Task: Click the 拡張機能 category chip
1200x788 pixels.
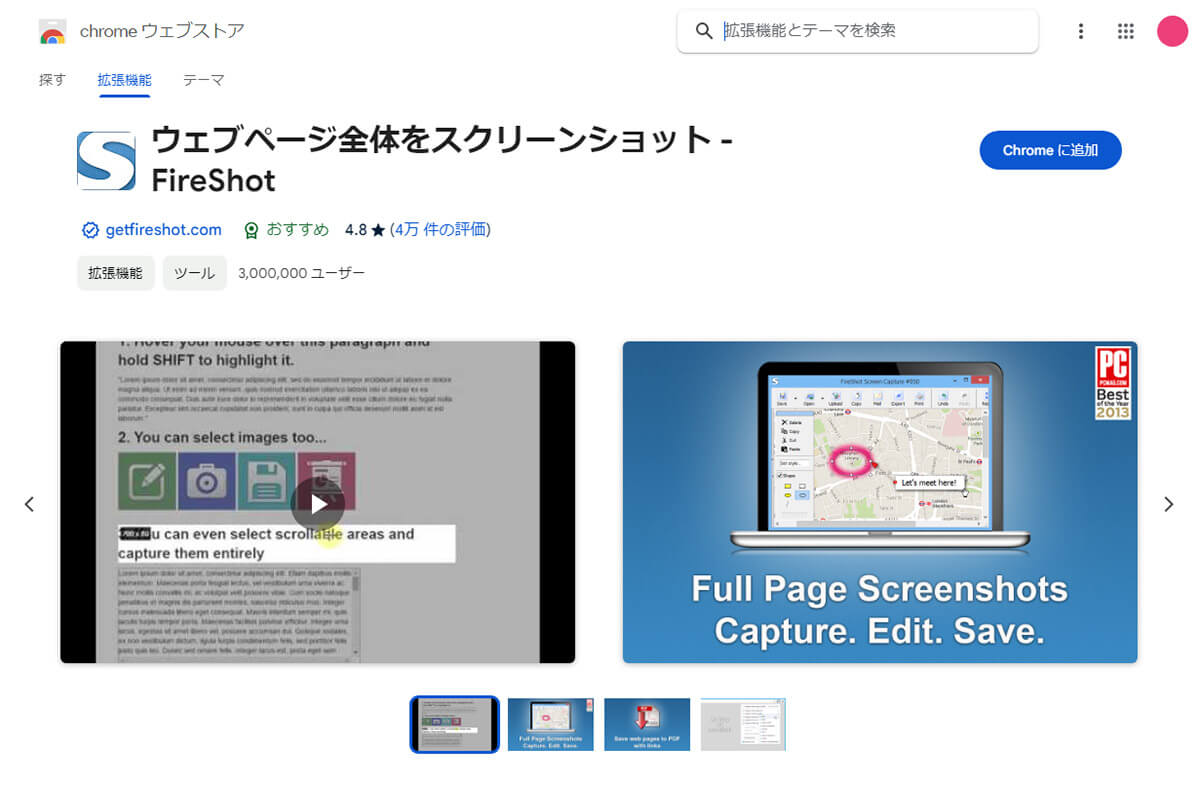Action: tap(115, 272)
